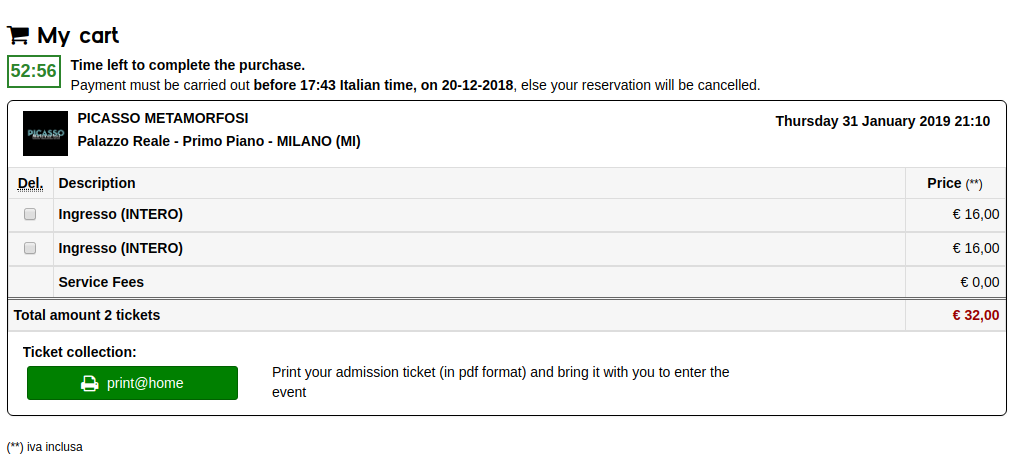Click the Price column header

click(944, 183)
